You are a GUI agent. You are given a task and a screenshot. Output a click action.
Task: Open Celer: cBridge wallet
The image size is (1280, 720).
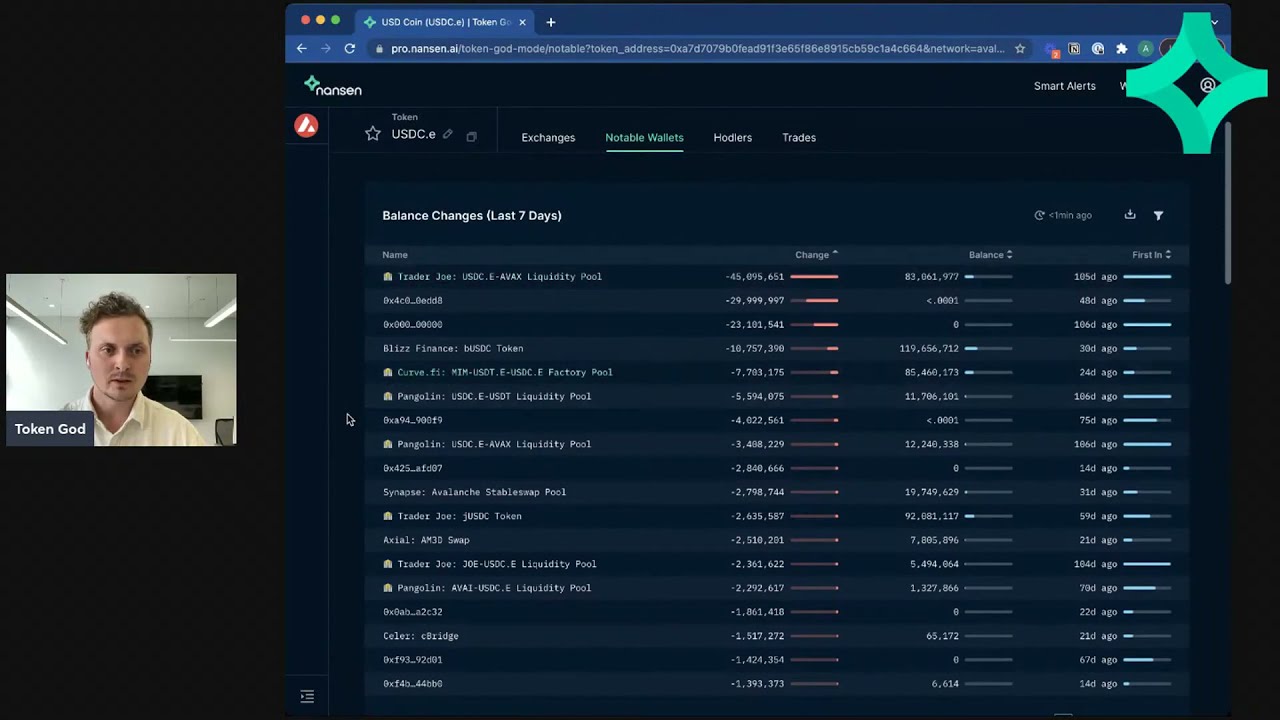(x=420, y=637)
